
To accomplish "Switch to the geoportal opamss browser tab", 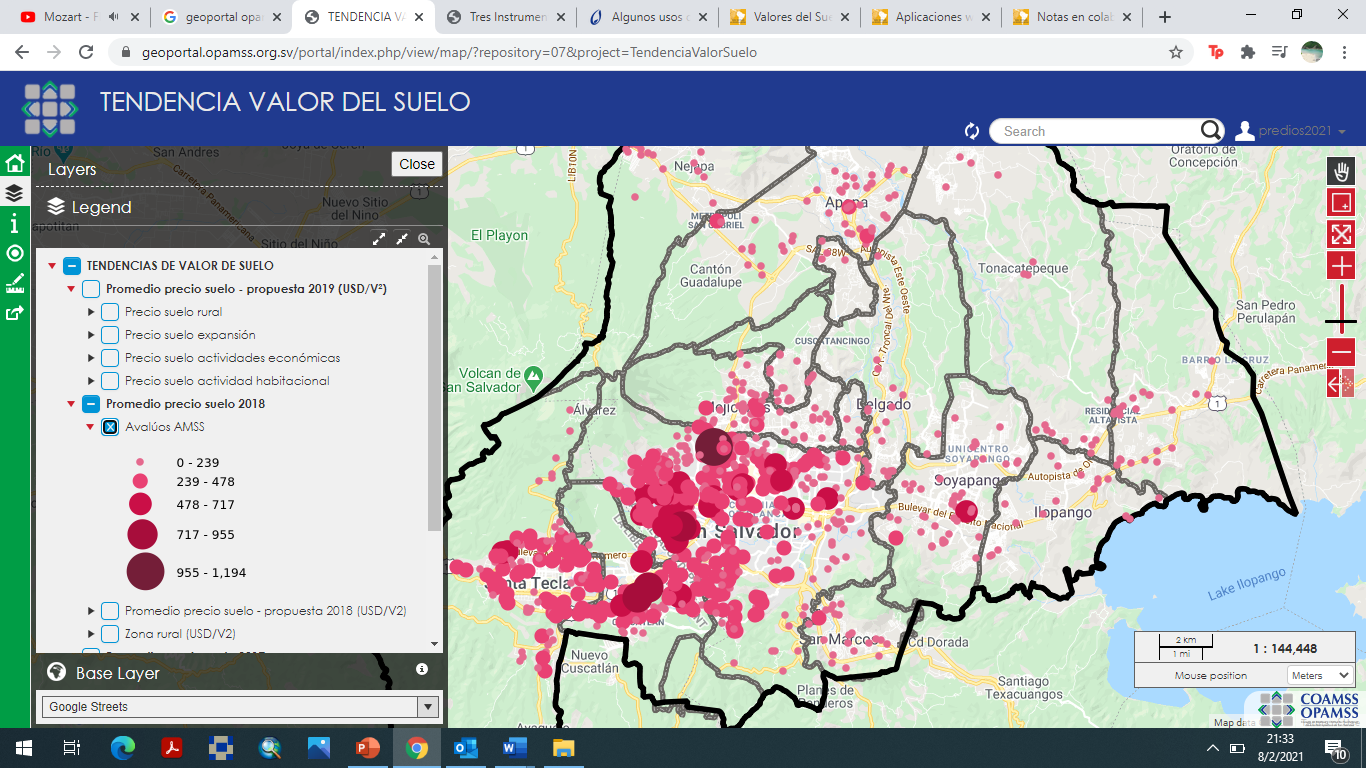I will [221, 17].
